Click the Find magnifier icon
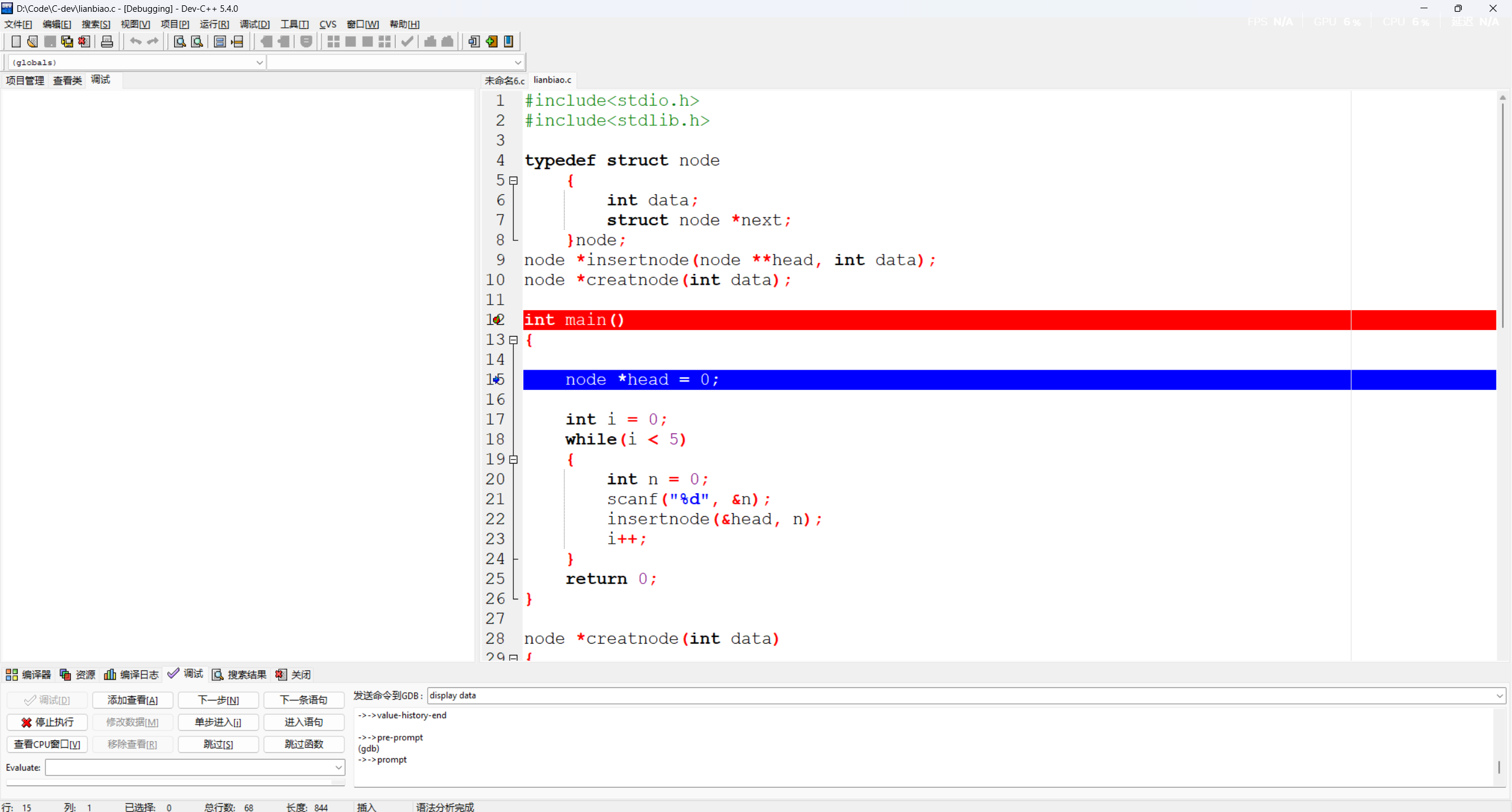Viewport: 1512px width, 812px height. (x=180, y=41)
